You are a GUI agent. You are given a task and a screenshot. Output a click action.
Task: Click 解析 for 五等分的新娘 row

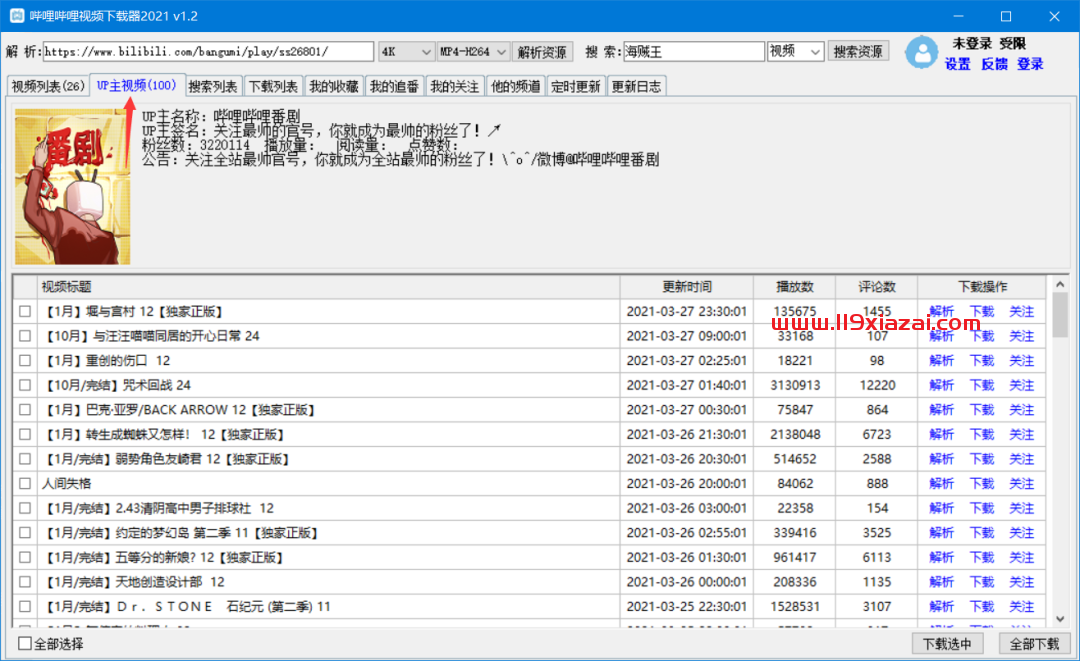pyautogui.click(x=941, y=557)
